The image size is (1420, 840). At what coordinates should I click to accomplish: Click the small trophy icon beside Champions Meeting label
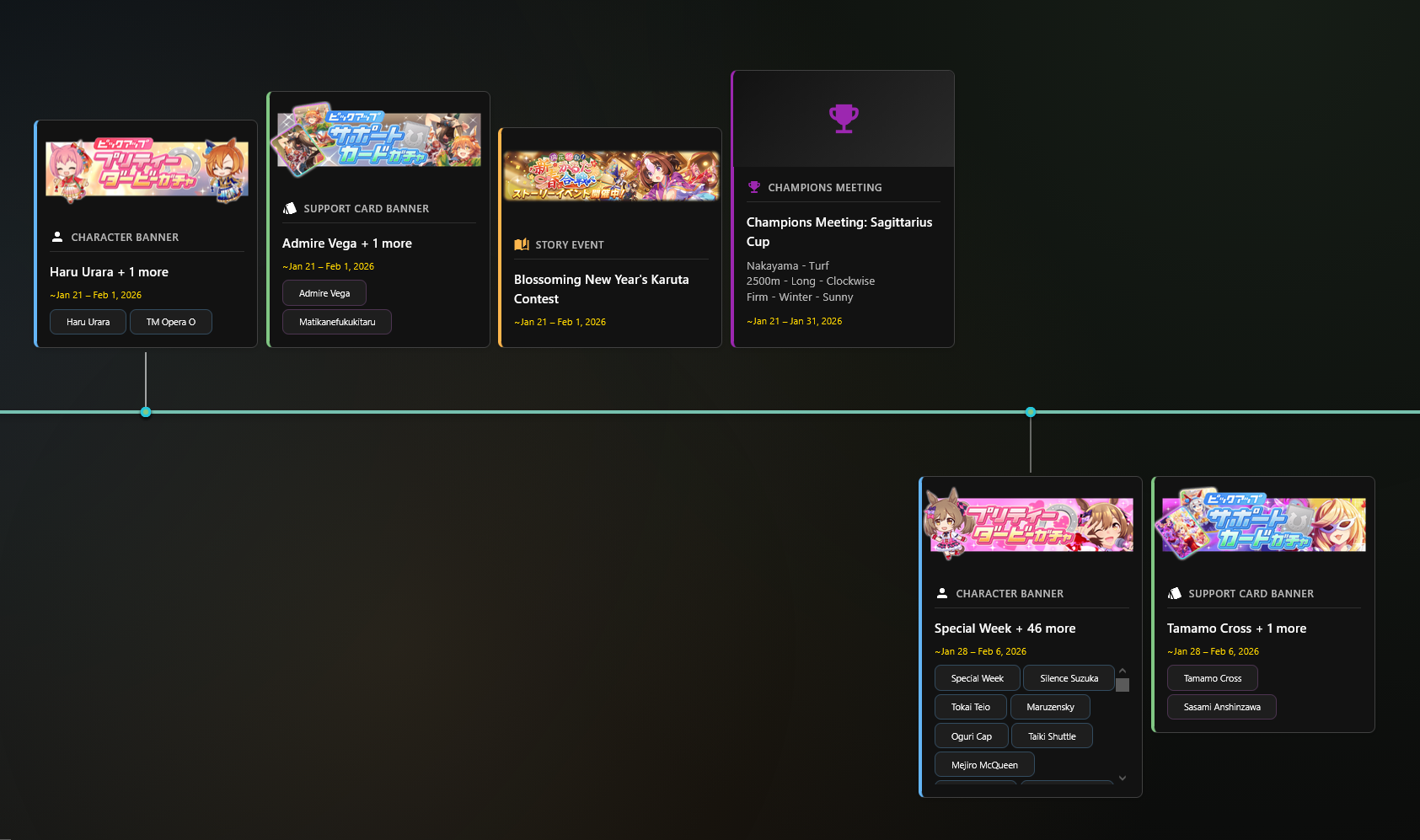tap(754, 187)
